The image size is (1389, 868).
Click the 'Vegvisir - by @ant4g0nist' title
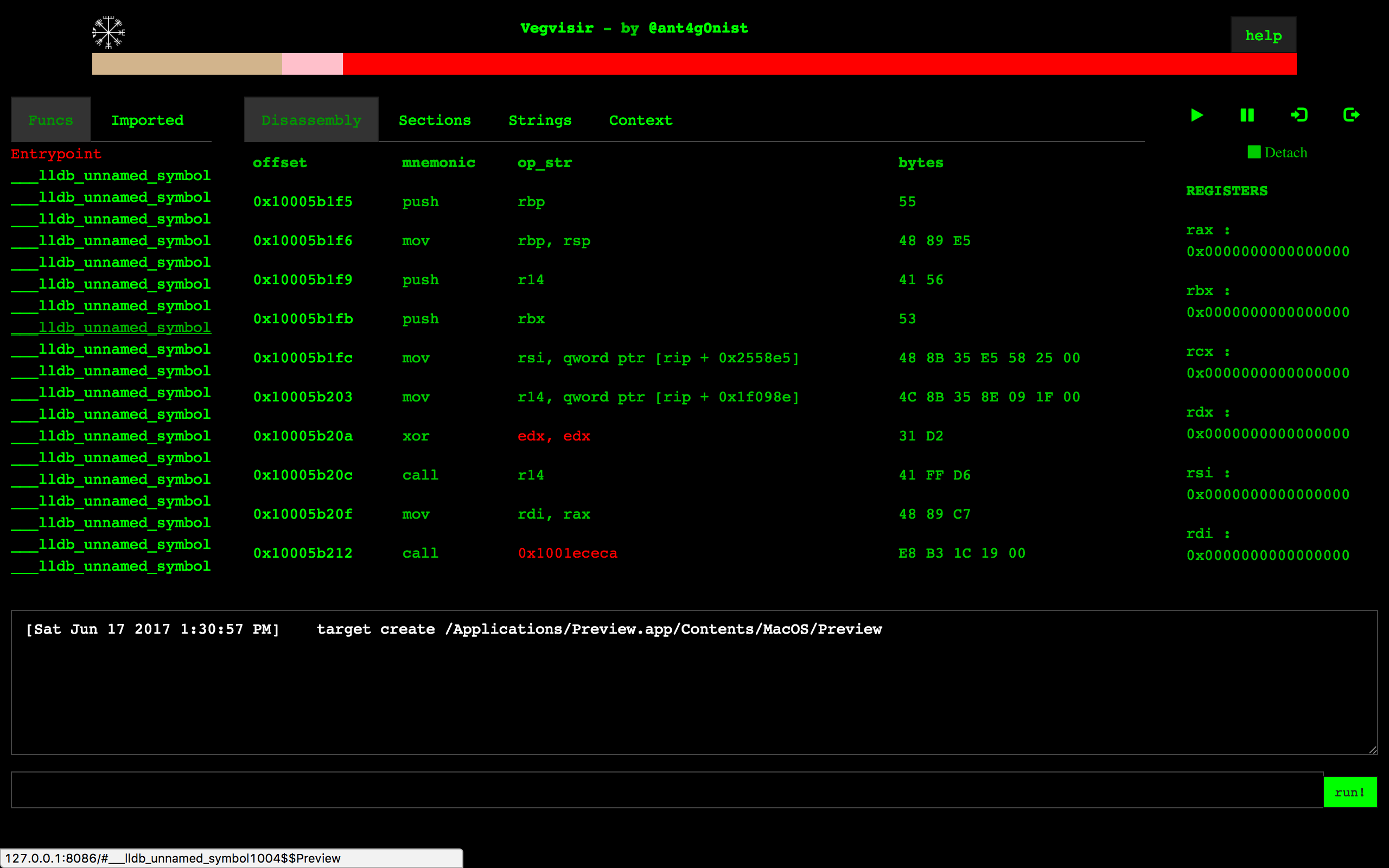pos(634,28)
